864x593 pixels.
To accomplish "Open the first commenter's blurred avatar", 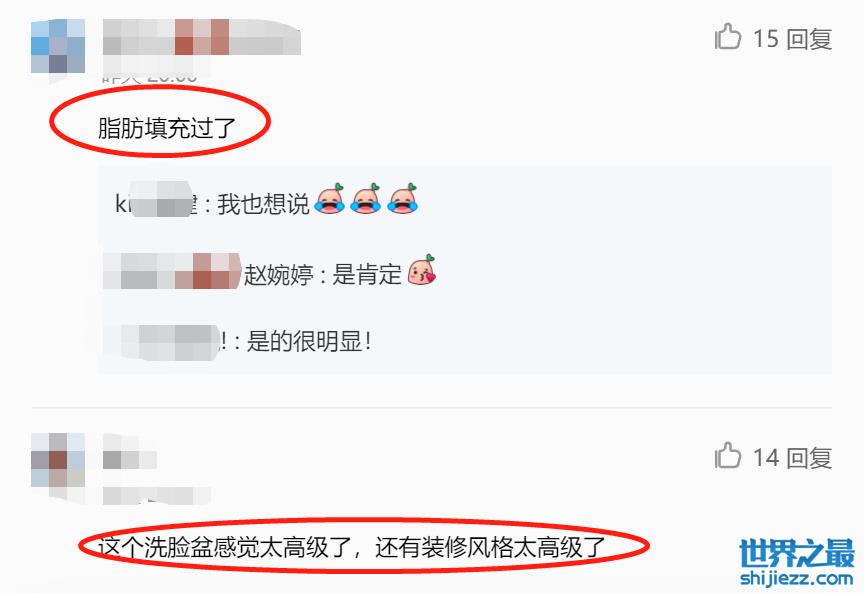I will point(58,46).
